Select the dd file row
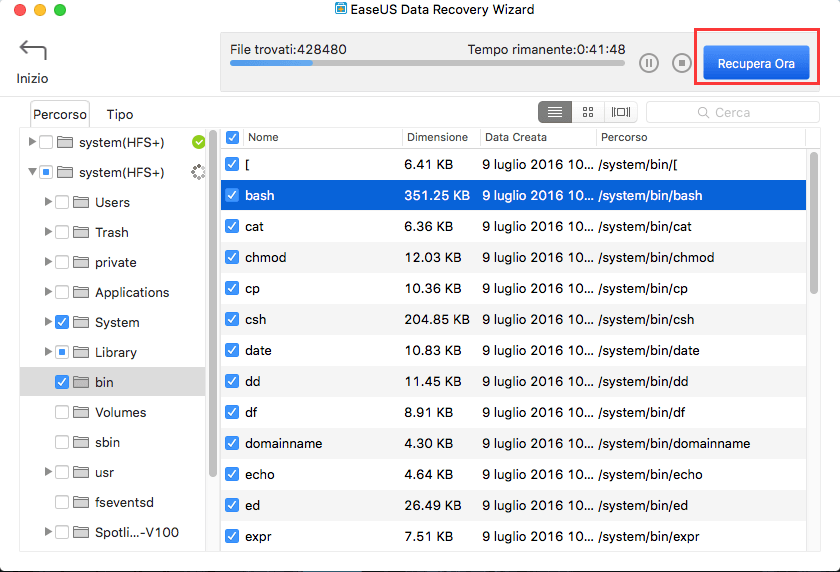 click(513, 381)
